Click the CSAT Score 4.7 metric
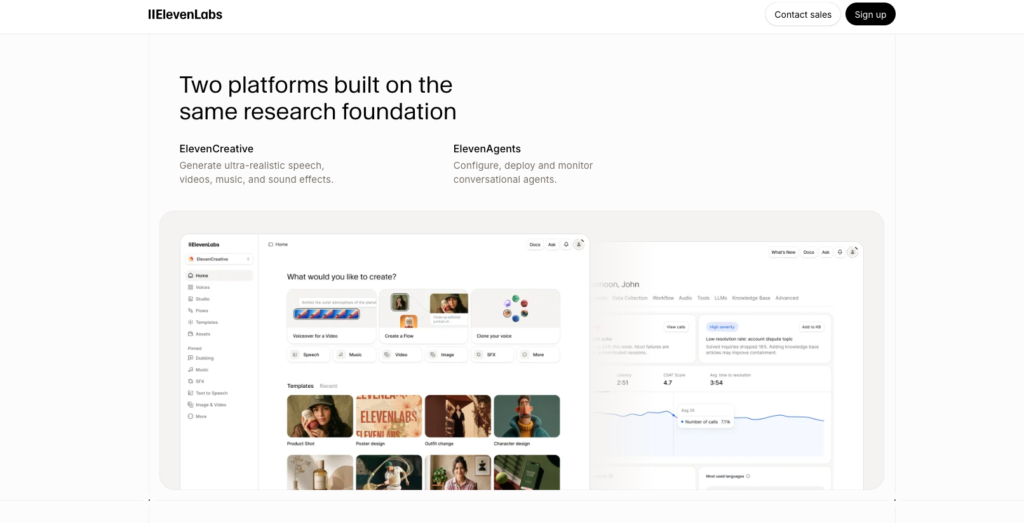The image size is (1024, 523). pos(674,379)
